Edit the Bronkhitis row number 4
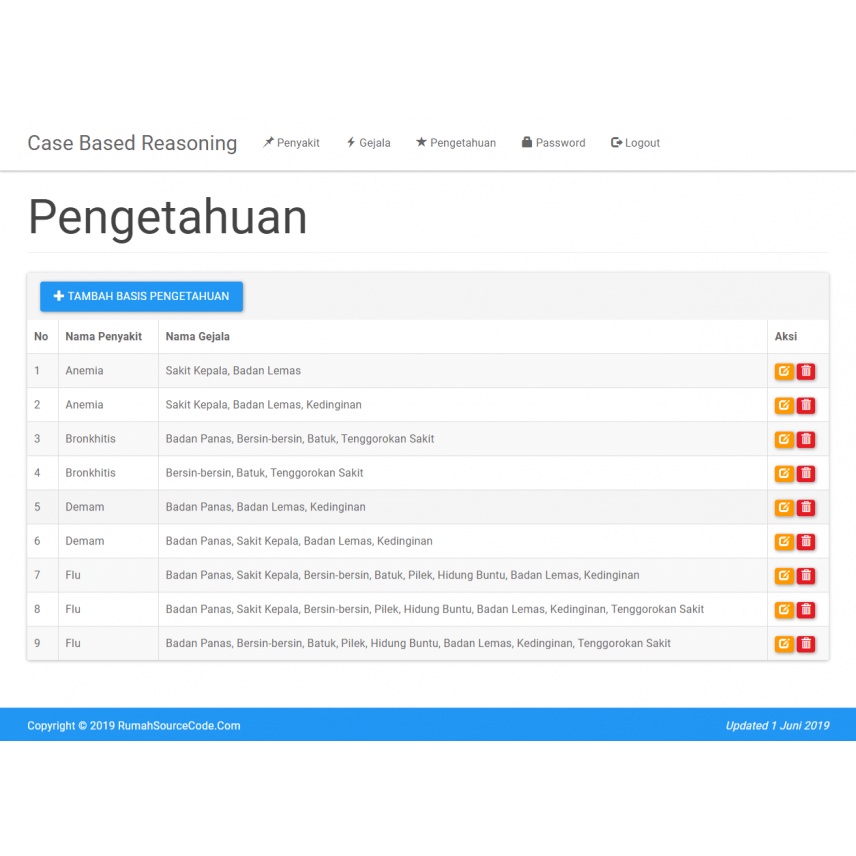856x856 pixels. [x=784, y=473]
